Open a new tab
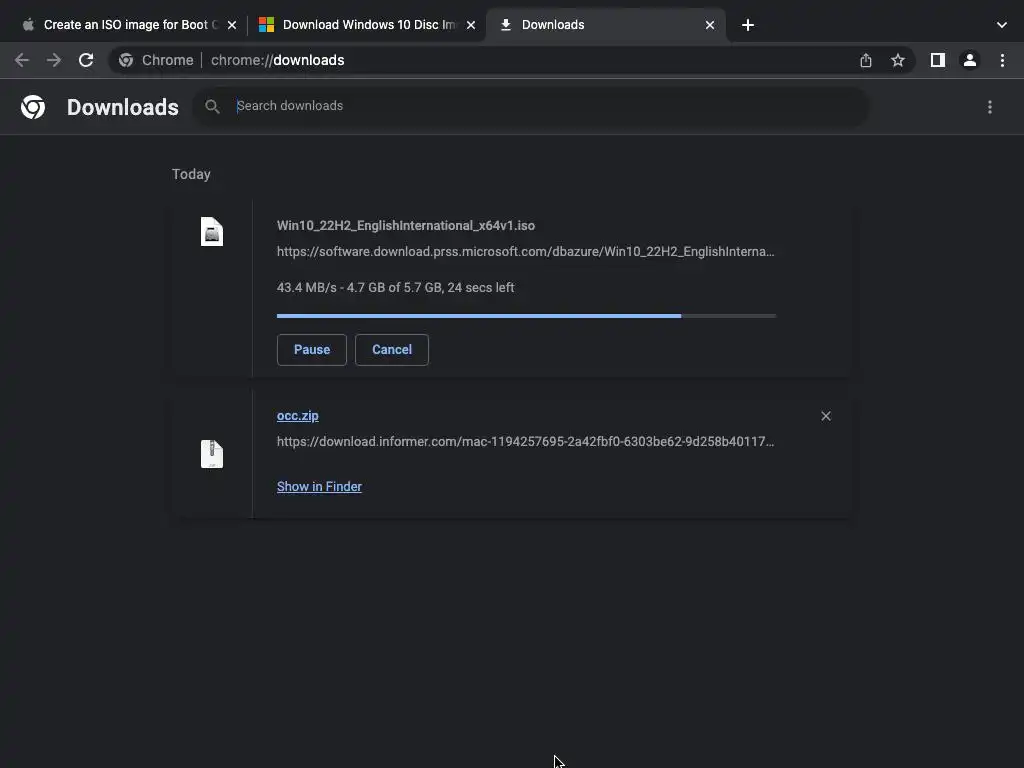The image size is (1024, 768). point(748,25)
